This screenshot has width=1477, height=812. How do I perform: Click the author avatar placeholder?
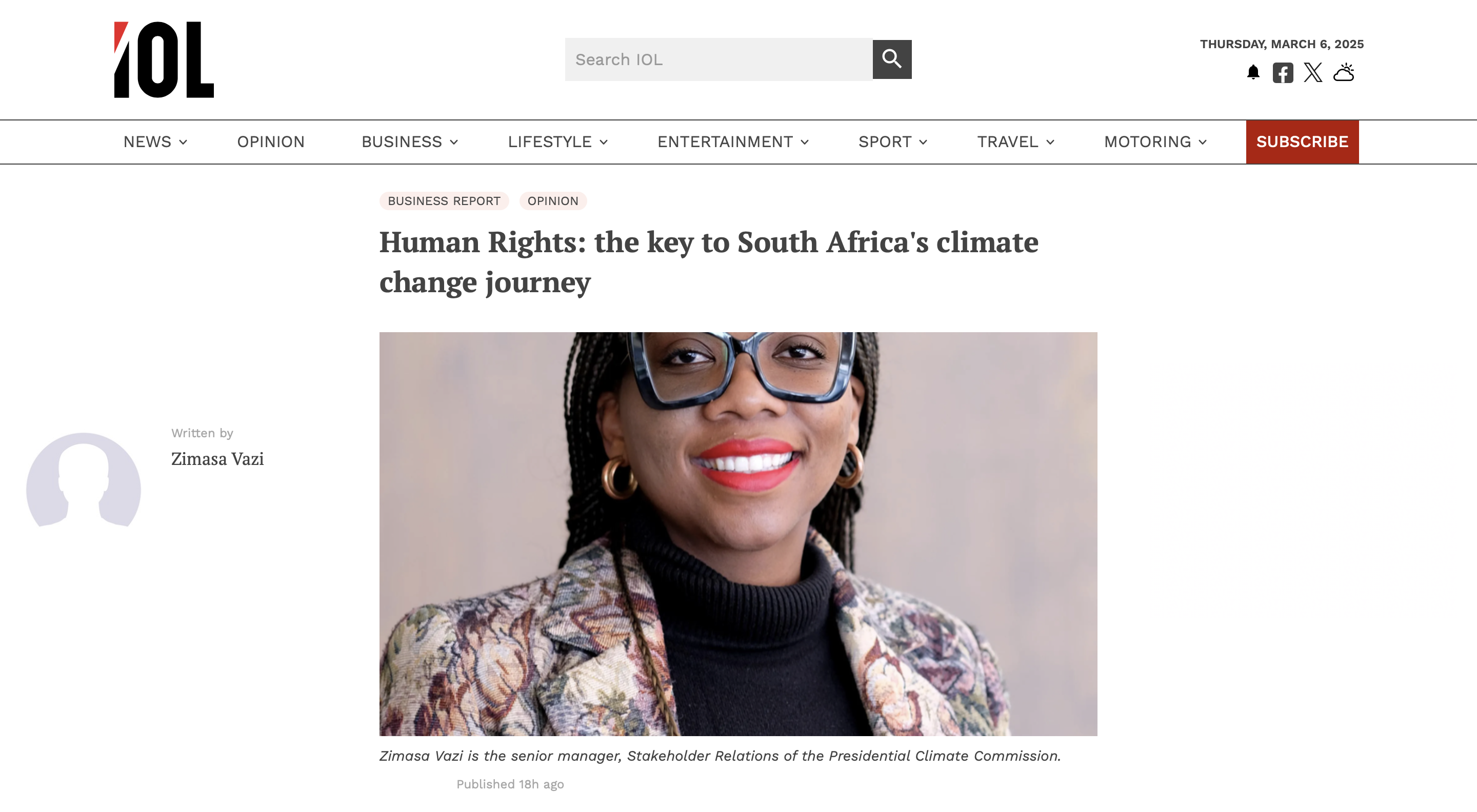84,480
